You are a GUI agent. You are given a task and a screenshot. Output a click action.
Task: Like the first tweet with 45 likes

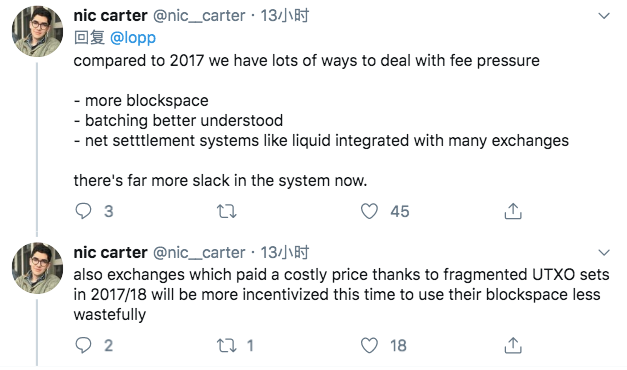[369, 211]
